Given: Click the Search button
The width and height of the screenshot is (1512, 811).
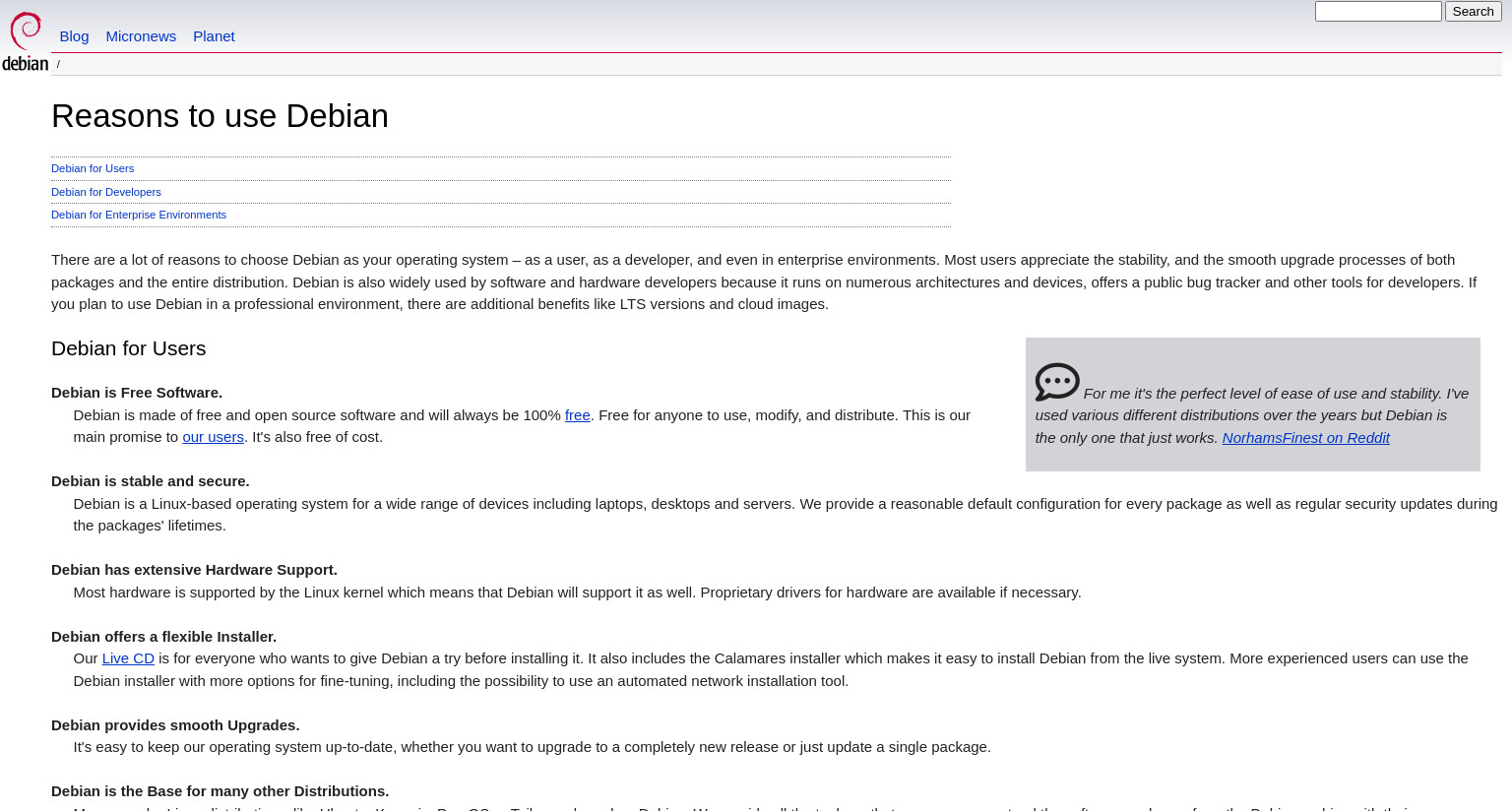Looking at the screenshot, I should pos(1473,12).
